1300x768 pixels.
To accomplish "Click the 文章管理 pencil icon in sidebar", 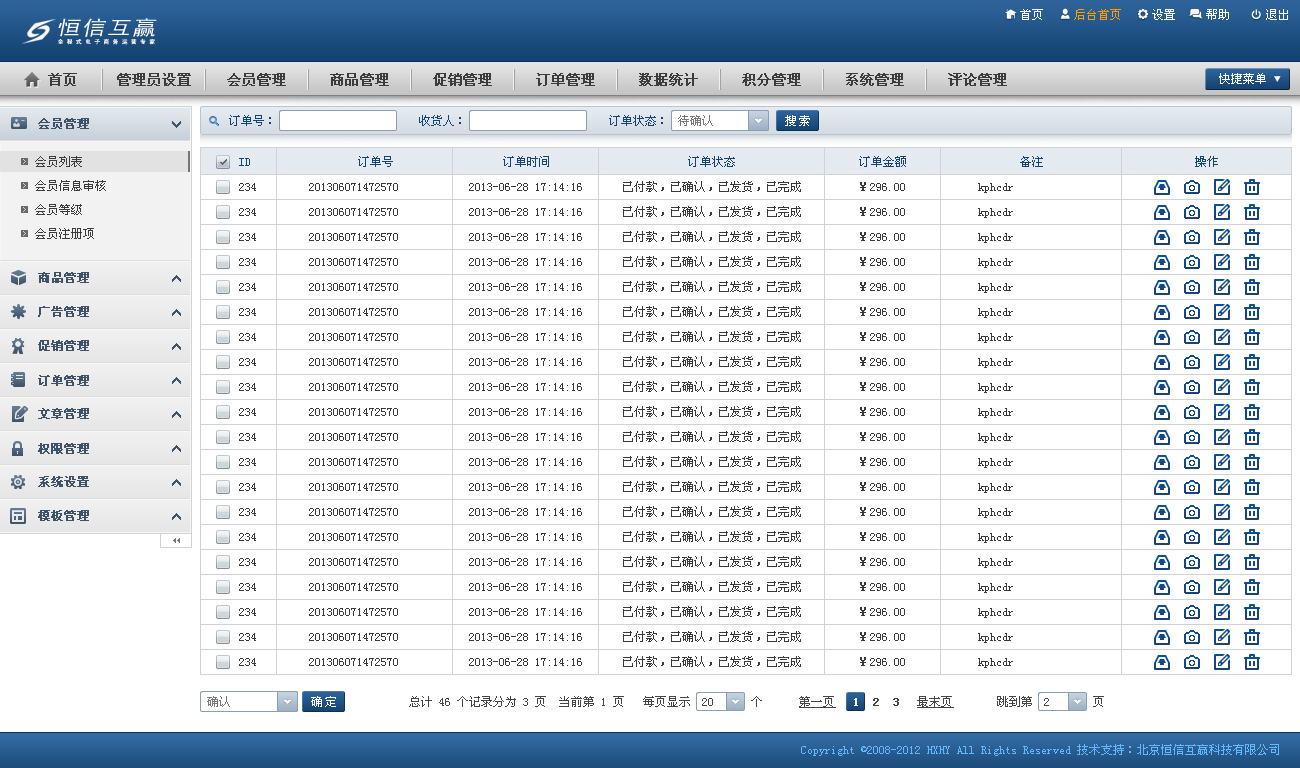I will [x=18, y=414].
